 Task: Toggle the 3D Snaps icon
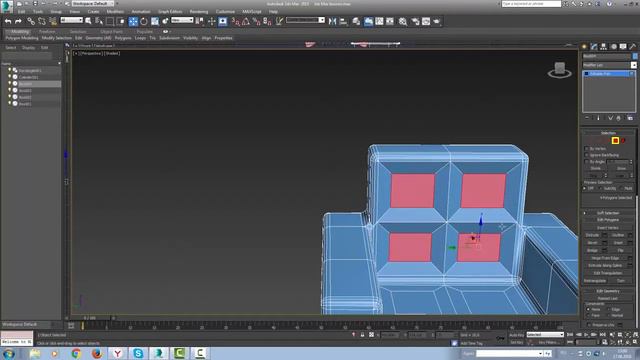pyautogui.click(x=235, y=21)
